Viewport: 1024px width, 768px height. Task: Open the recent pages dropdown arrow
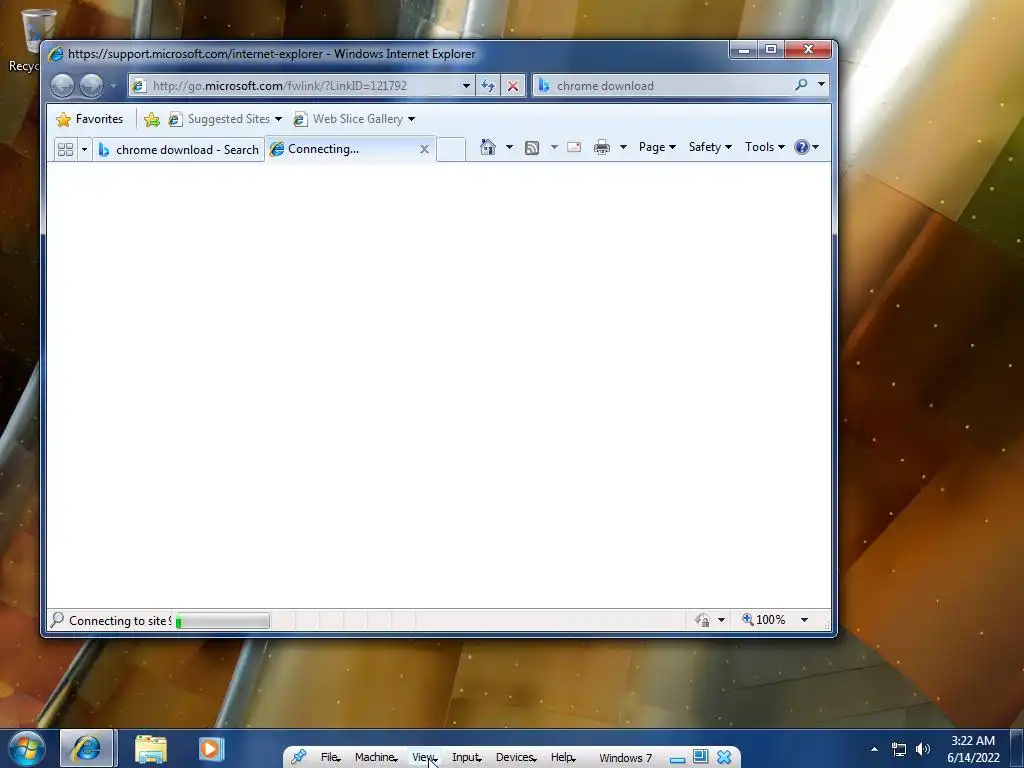pos(113,86)
